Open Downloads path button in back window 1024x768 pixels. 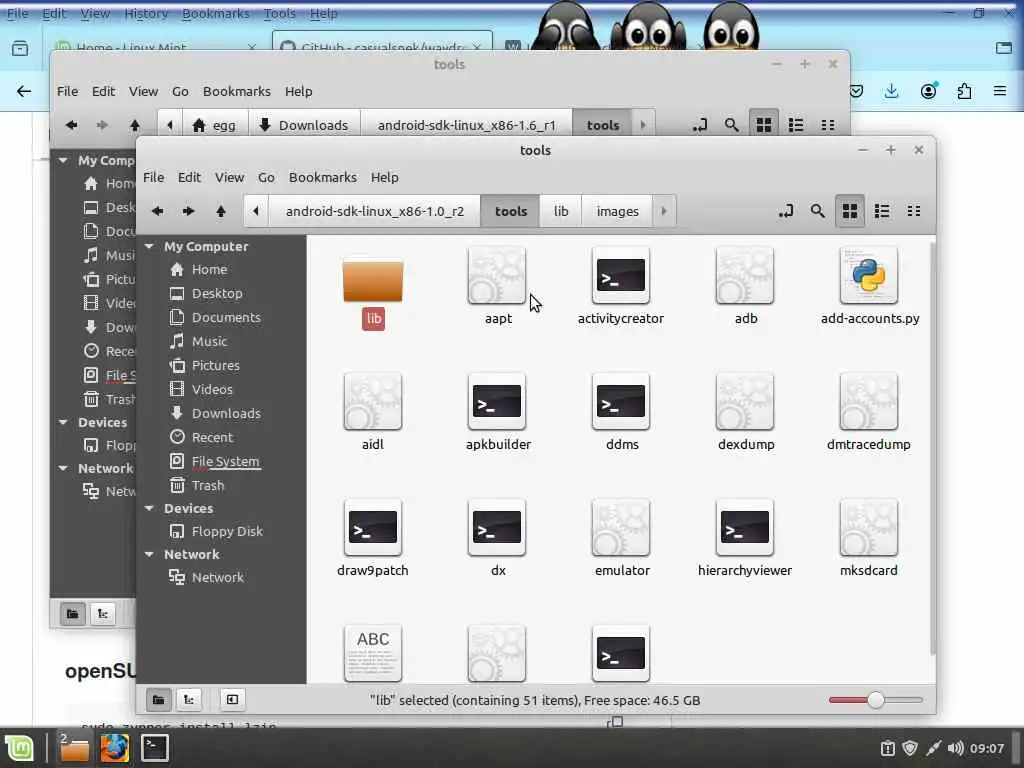tap(304, 125)
